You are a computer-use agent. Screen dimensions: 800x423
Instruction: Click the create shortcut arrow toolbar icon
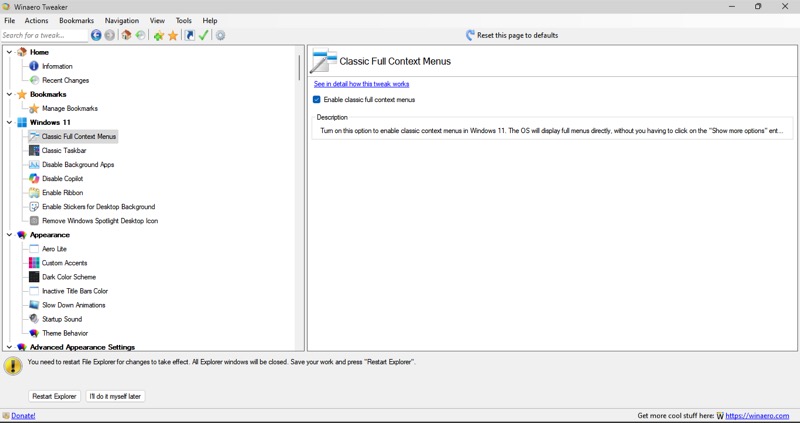pos(190,35)
